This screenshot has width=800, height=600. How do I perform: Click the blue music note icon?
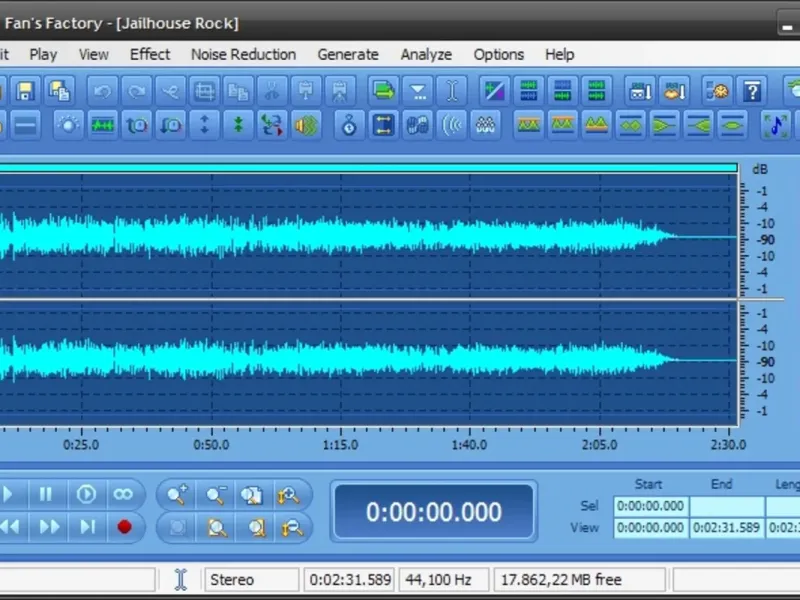pyautogui.click(x=776, y=125)
